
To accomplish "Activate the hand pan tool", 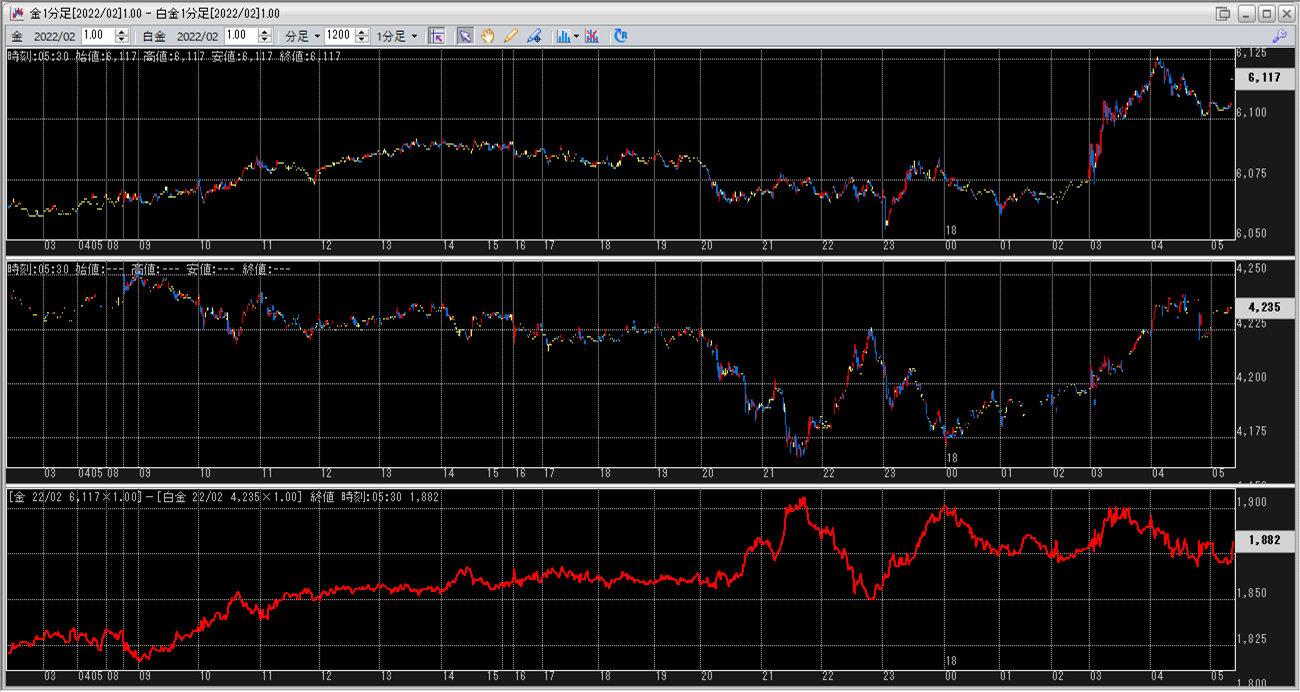I will [488, 36].
